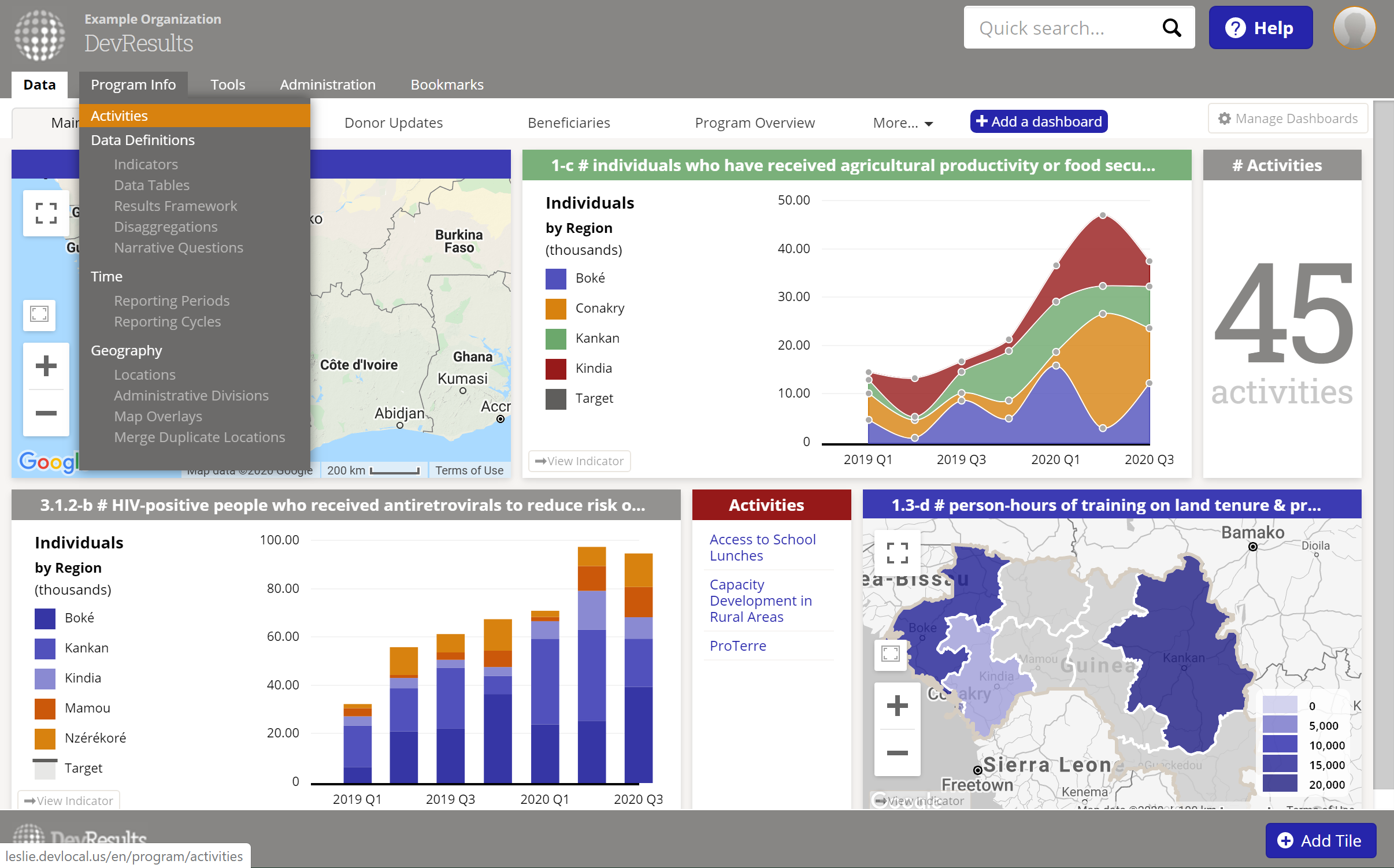Open the user profile avatar
This screenshot has width=1394, height=868.
[x=1354, y=28]
